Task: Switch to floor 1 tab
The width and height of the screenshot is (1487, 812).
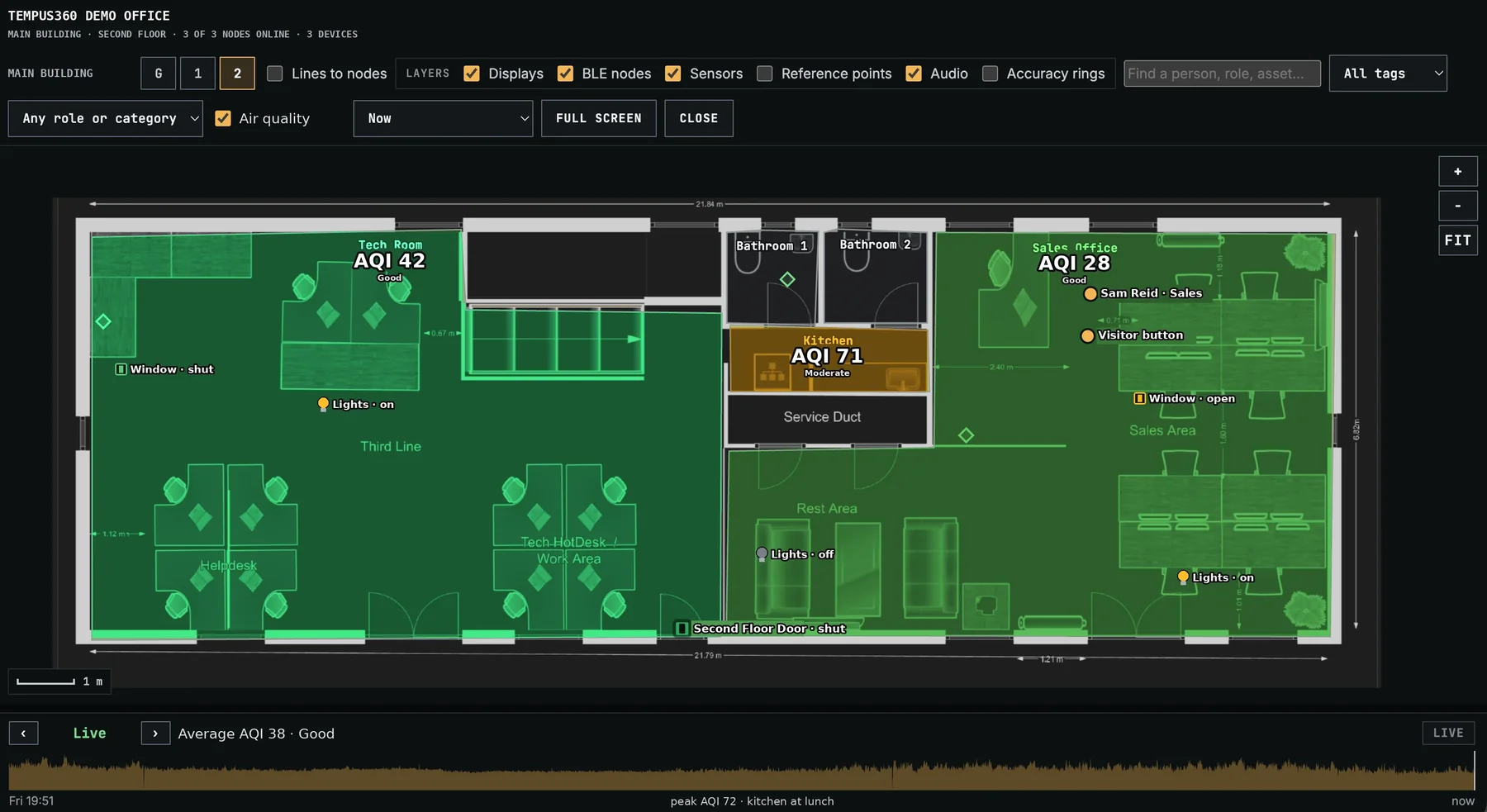Action: click(198, 74)
